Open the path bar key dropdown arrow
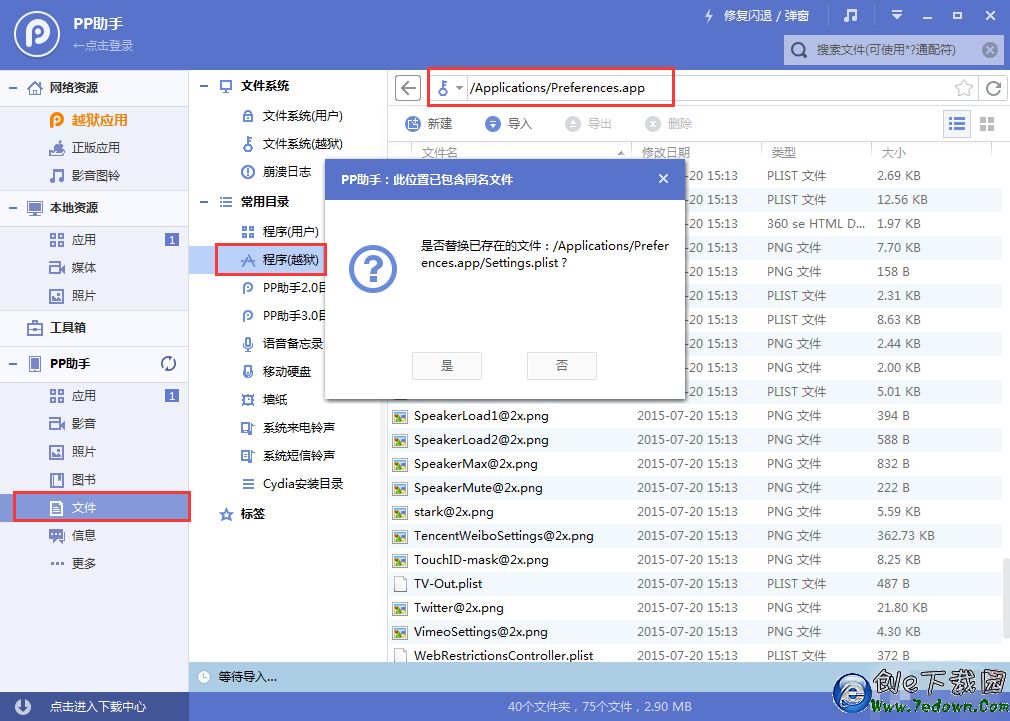Viewport: 1010px width, 721px height. click(x=459, y=88)
